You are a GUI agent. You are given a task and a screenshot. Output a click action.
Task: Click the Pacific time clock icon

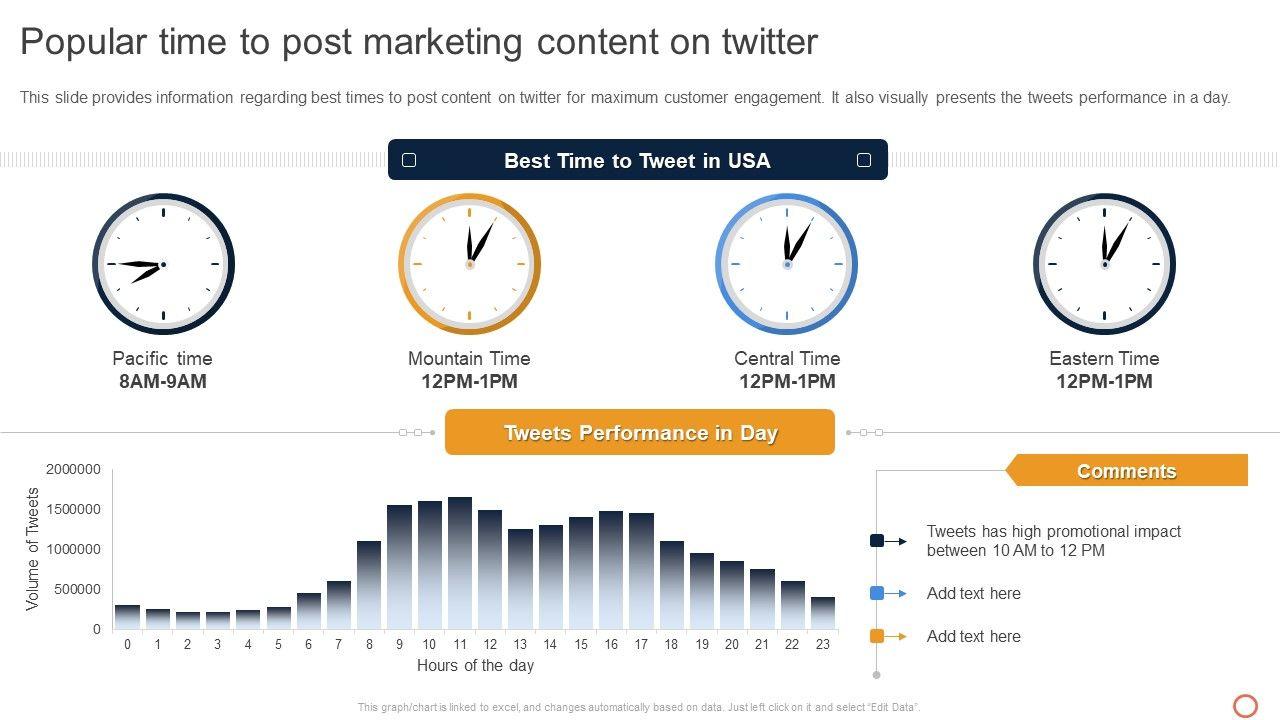[163, 264]
